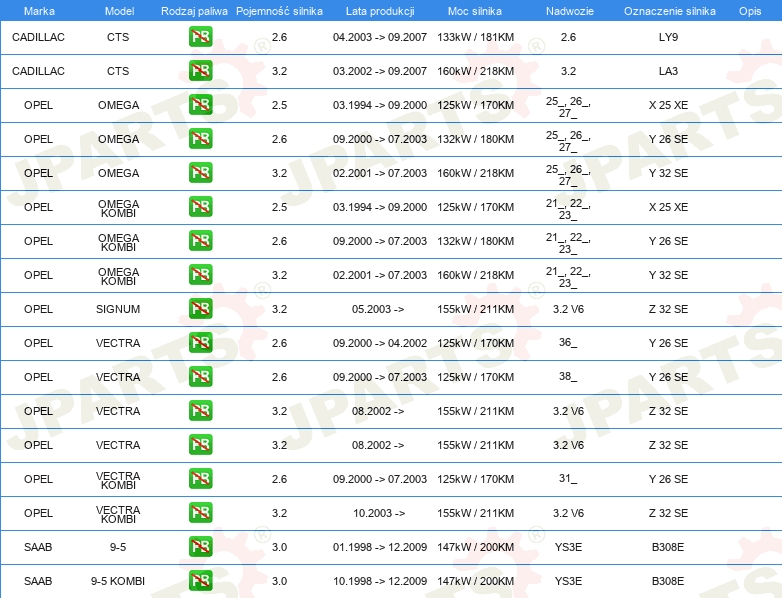This screenshot has width=782, height=598.
Task: Click the fuel icon for Vectra Kombi 2.6
Action: tap(200, 479)
